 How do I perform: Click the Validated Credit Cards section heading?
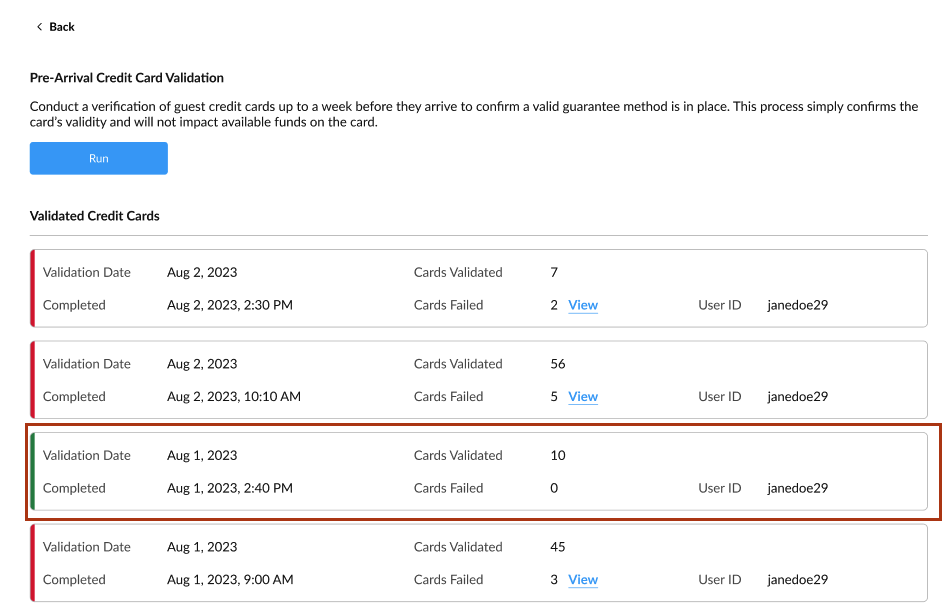[x=95, y=216]
